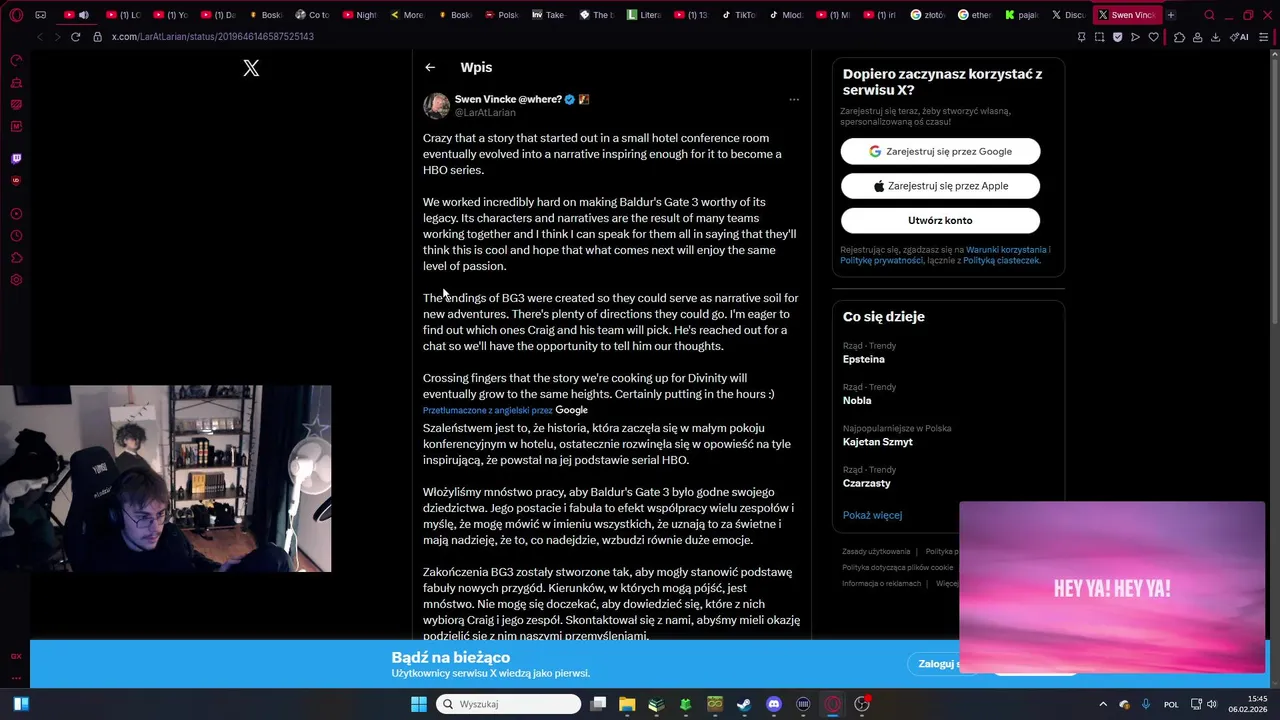Switch to the 'TikTok' tab
Image resolution: width=1280 pixels, height=720 pixels.
[738, 15]
